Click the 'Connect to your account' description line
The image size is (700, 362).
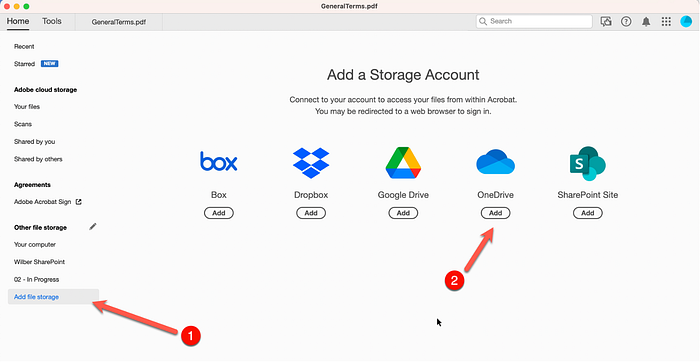point(403,100)
